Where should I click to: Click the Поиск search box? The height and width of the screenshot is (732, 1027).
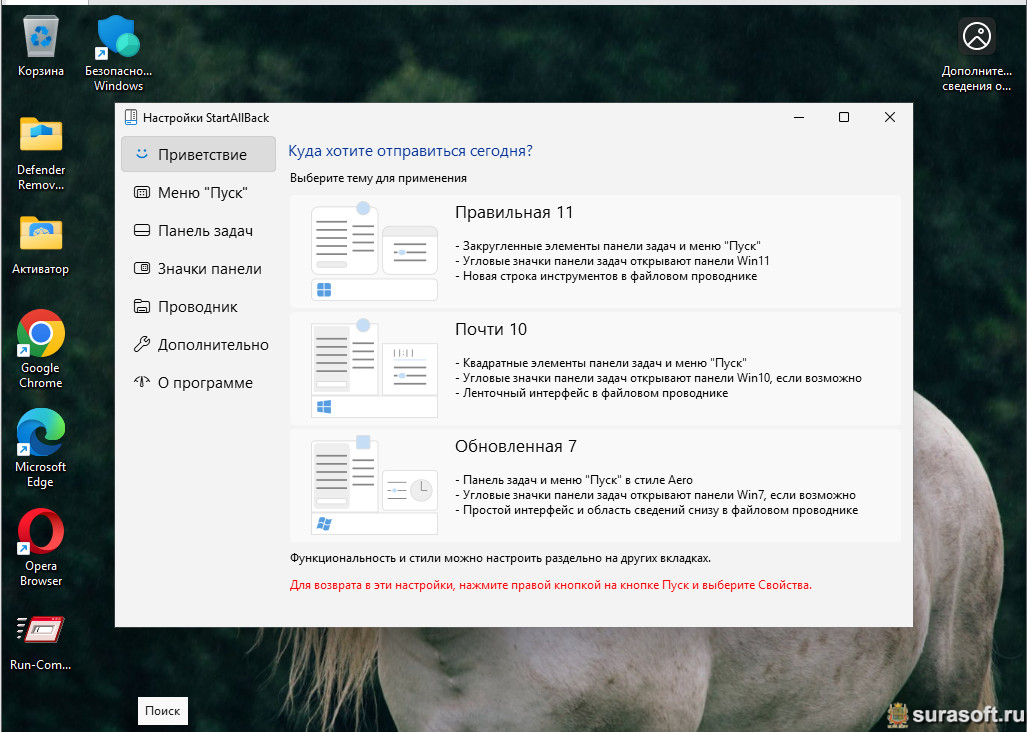(163, 711)
